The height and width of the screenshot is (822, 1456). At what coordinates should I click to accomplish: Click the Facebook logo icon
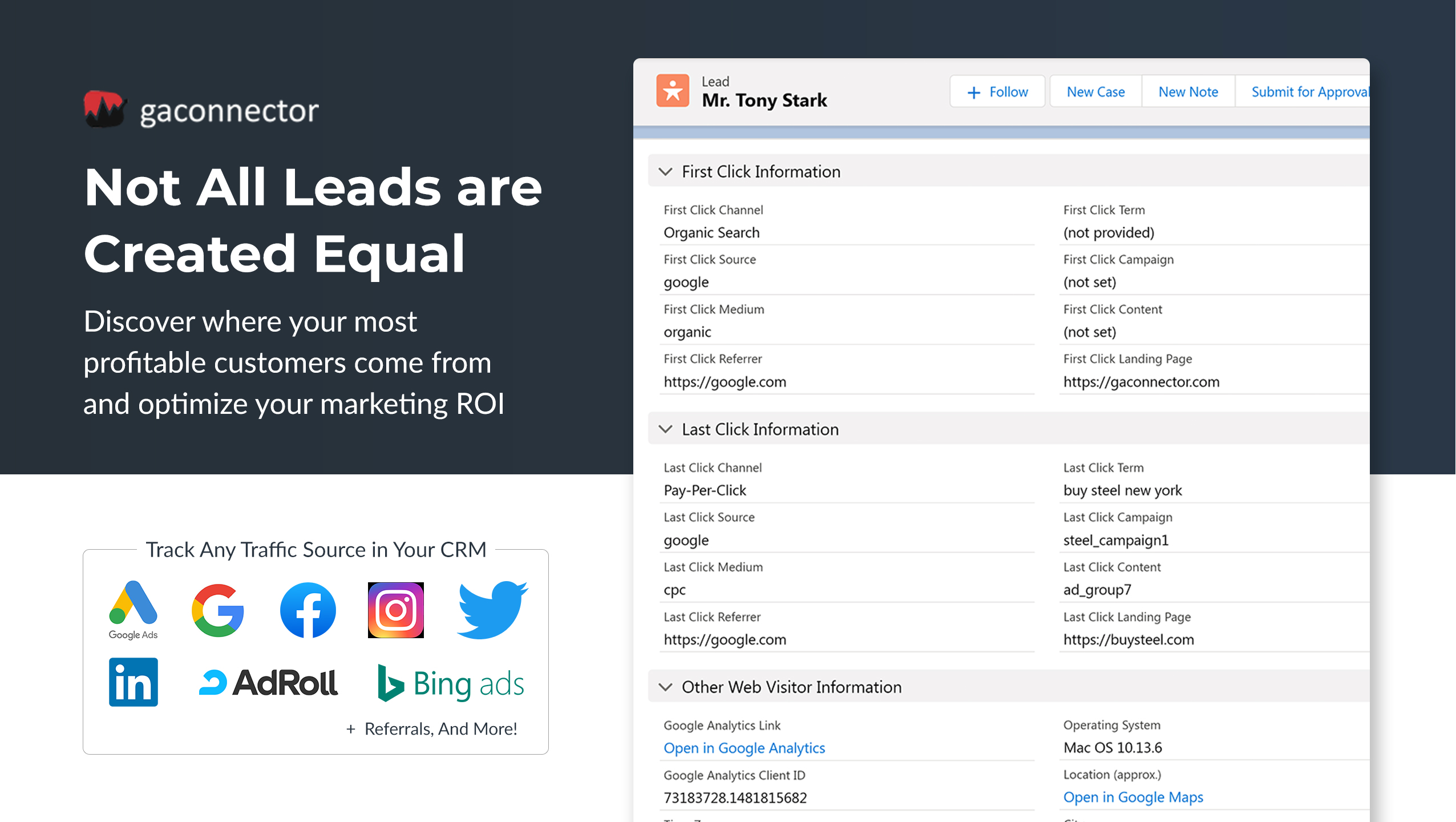tap(308, 610)
